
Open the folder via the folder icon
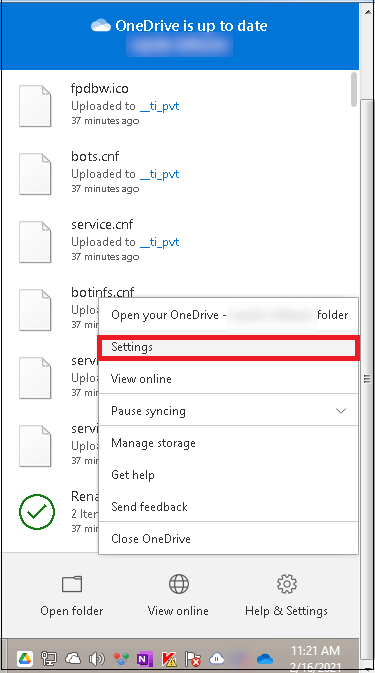pos(72,584)
